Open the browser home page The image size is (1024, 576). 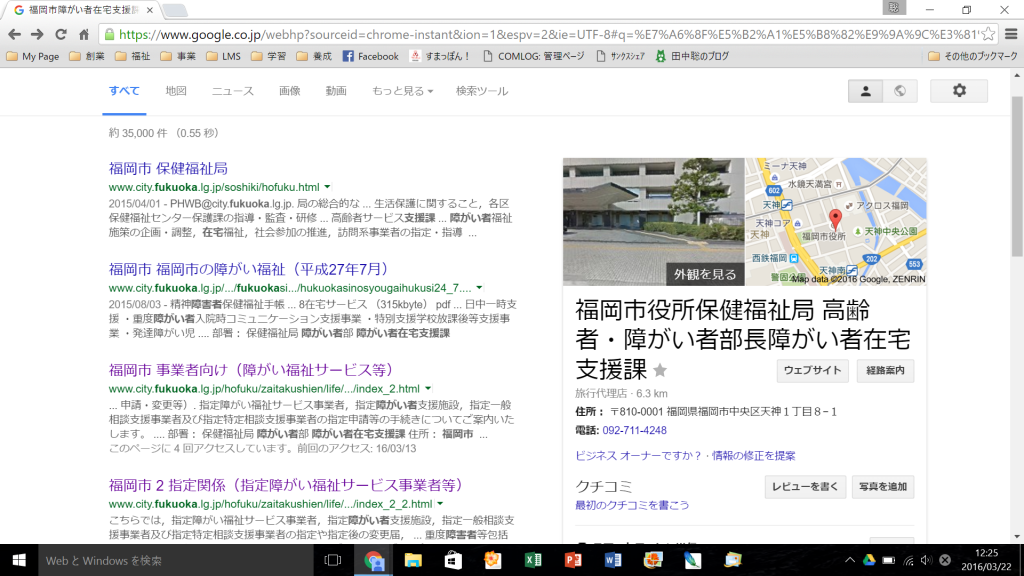click(x=84, y=35)
